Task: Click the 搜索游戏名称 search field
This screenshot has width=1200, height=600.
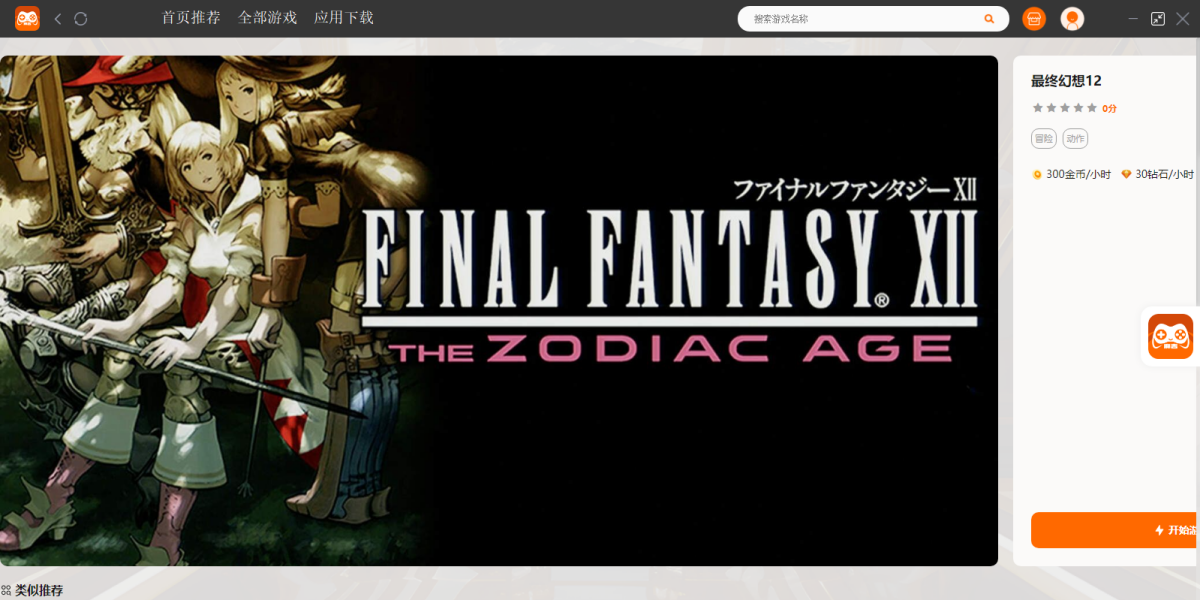Action: click(x=860, y=19)
